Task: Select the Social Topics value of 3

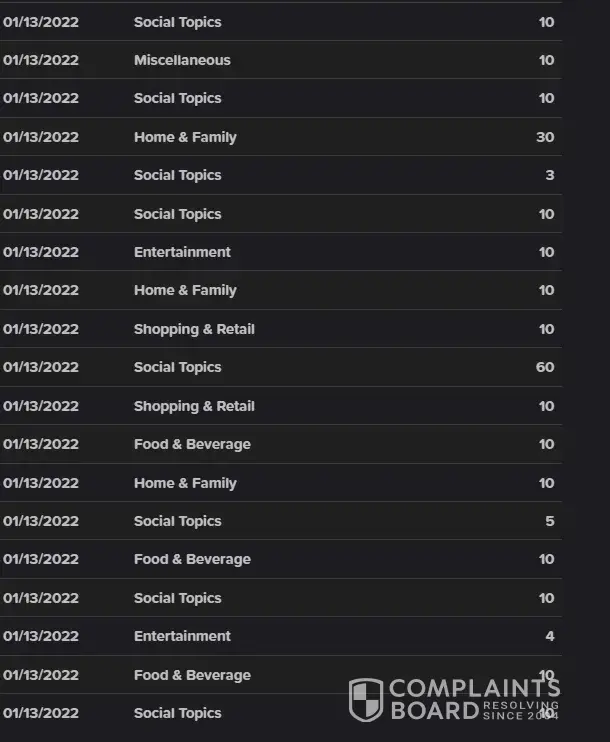Action: pyautogui.click(x=550, y=175)
